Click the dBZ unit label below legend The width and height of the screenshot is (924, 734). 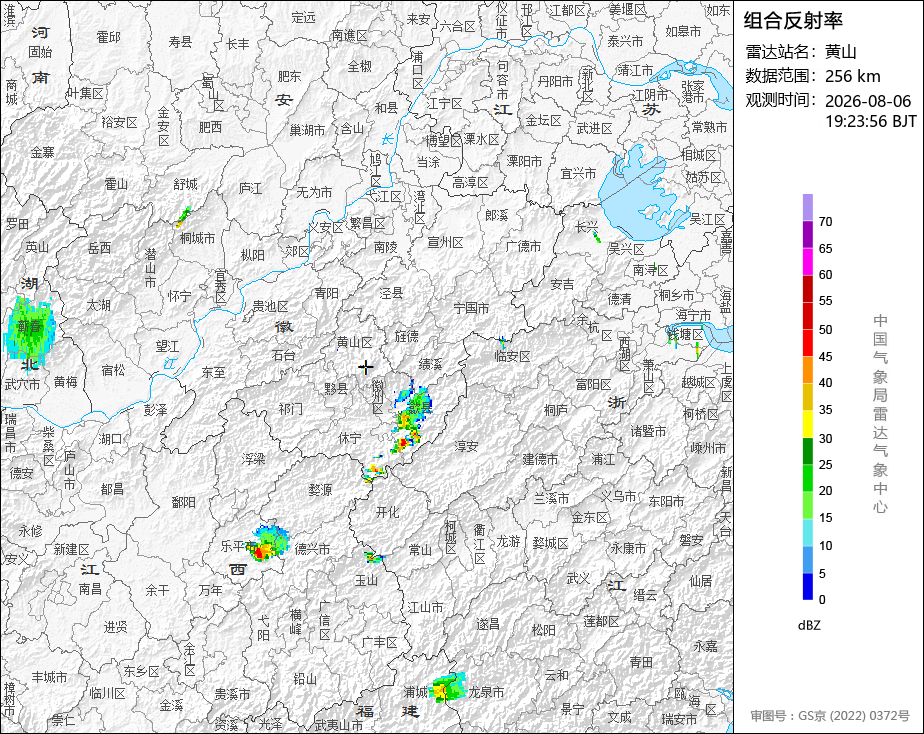click(x=809, y=626)
